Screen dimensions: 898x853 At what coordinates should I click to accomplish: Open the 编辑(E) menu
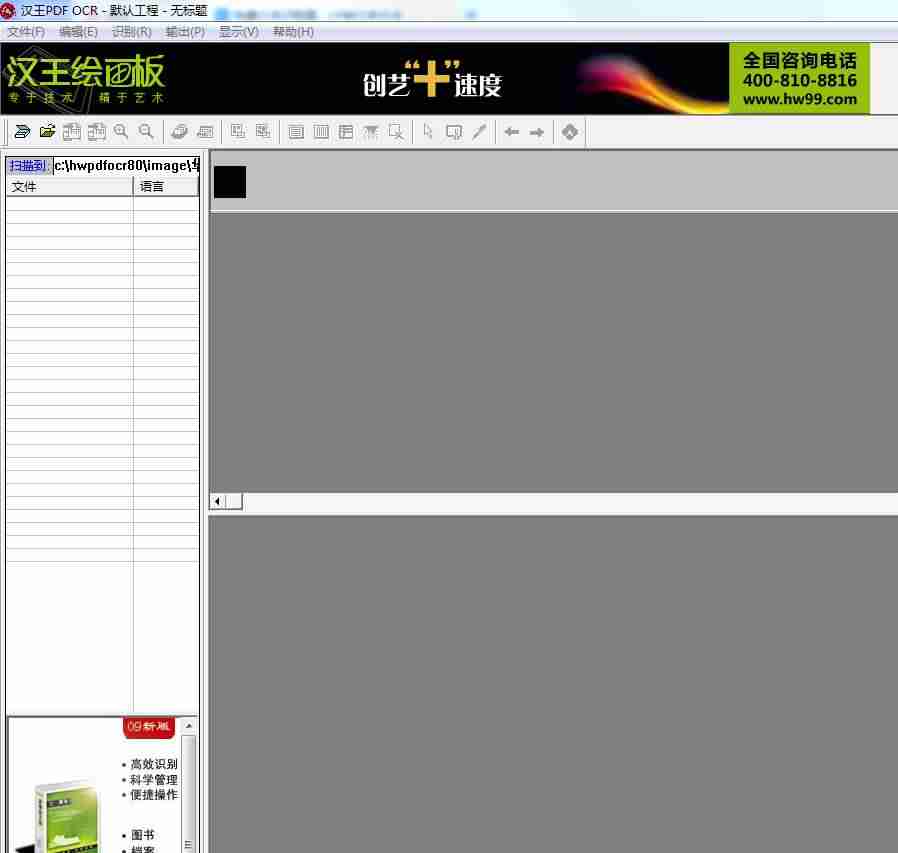point(78,32)
